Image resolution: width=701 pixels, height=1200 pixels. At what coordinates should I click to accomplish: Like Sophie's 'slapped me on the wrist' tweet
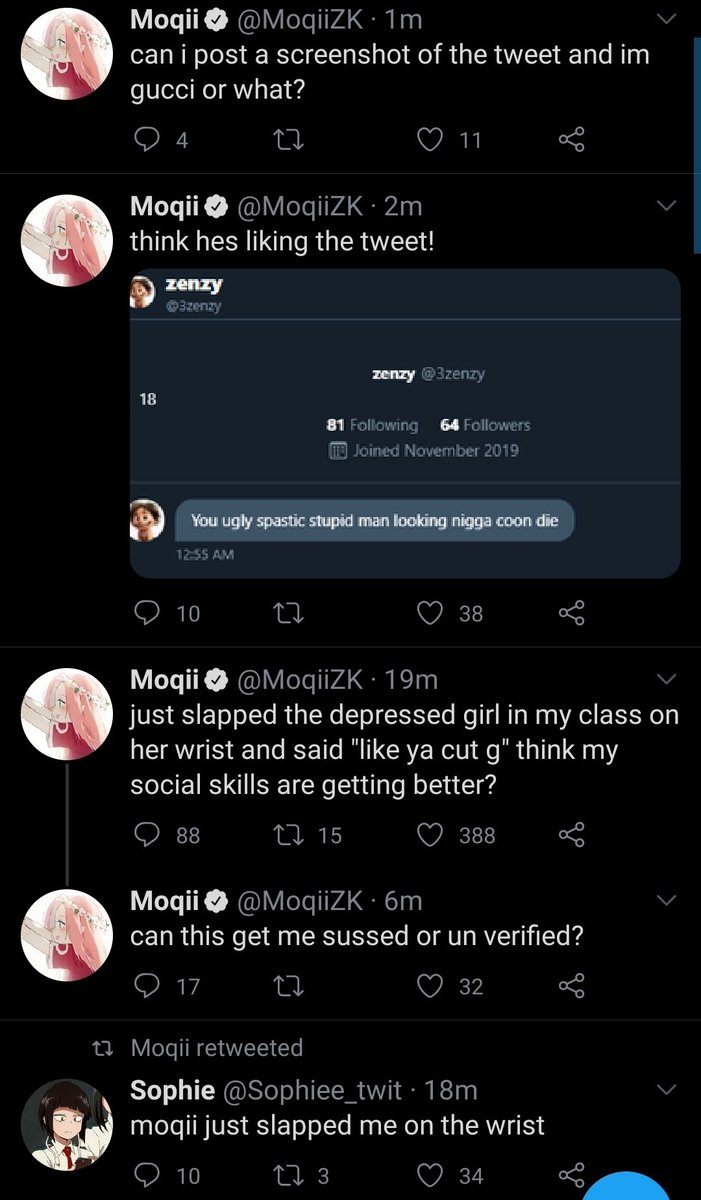(431, 1176)
